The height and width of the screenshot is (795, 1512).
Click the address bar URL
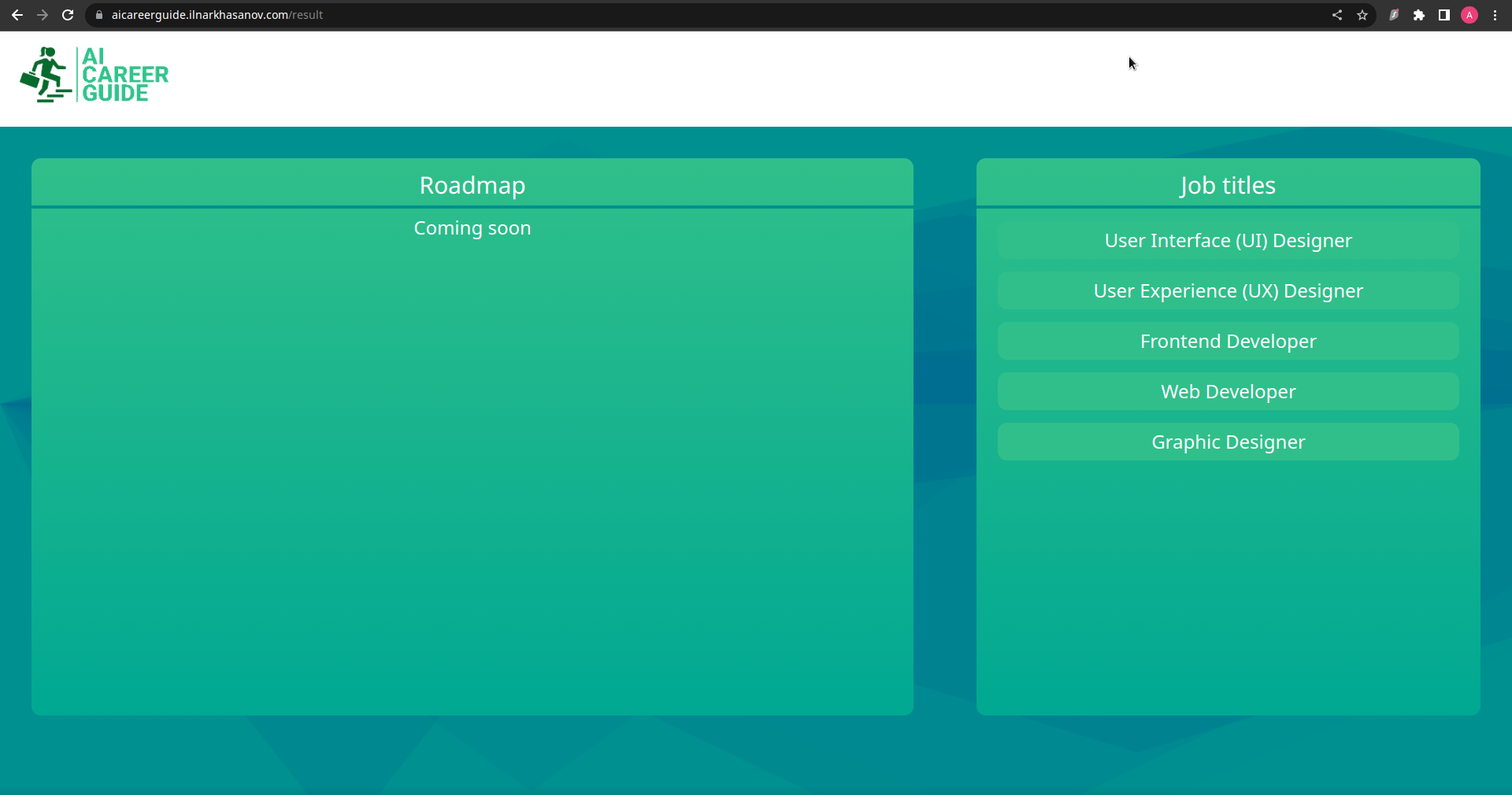(217, 15)
